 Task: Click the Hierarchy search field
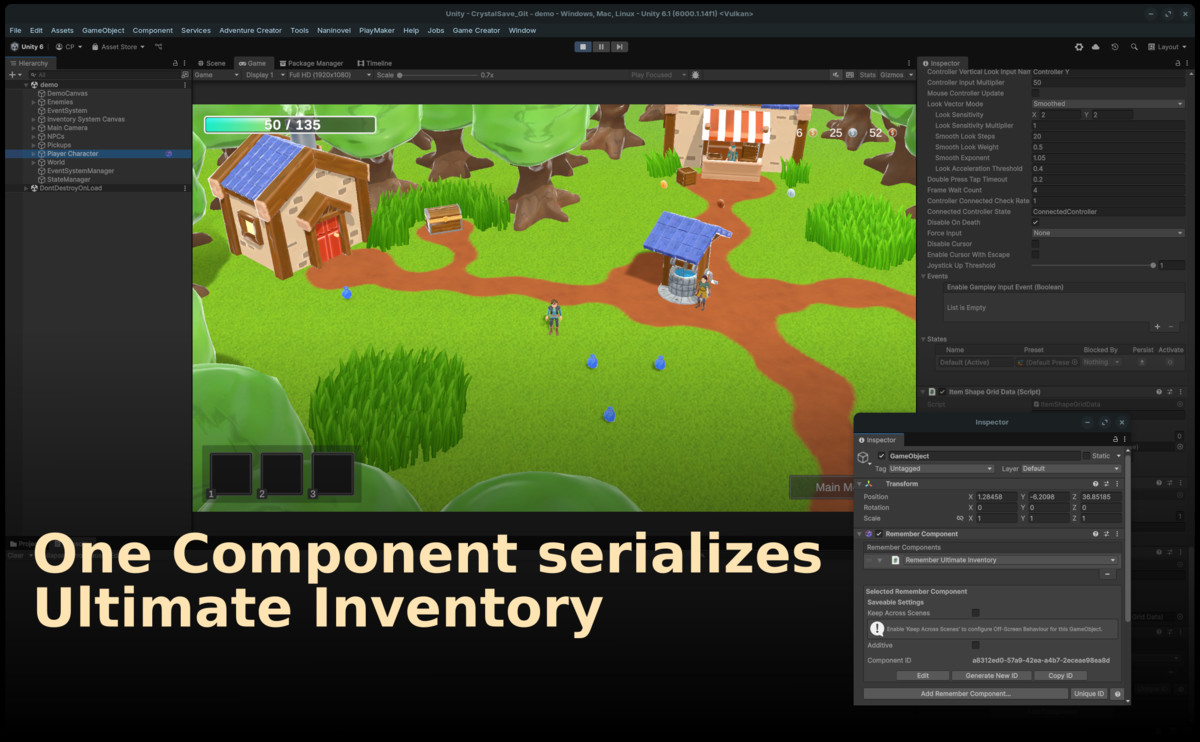[x=103, y=75]
